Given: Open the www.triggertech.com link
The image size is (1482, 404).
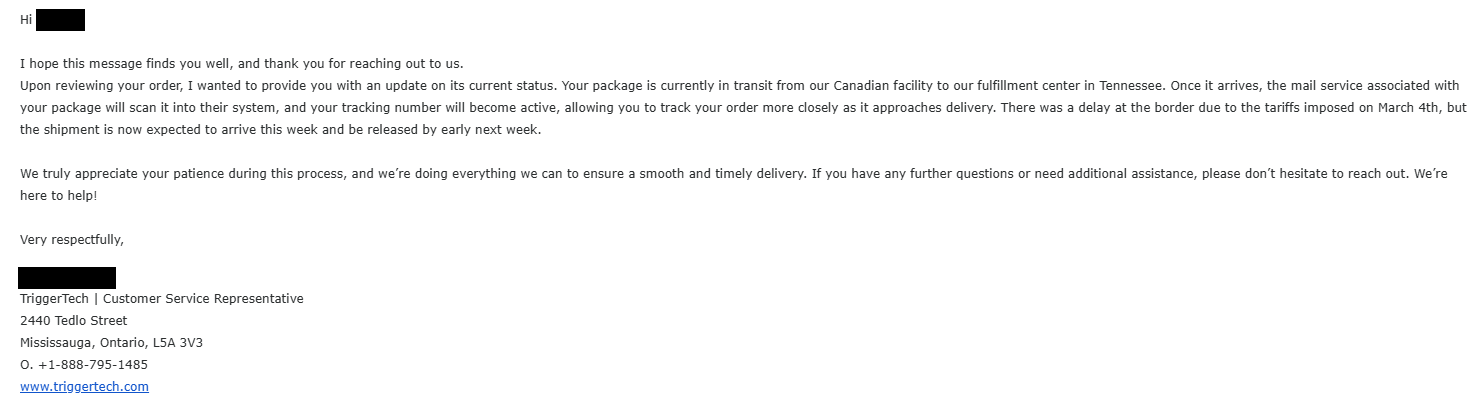Looking at the screenshot, I should tap(84, 387).
